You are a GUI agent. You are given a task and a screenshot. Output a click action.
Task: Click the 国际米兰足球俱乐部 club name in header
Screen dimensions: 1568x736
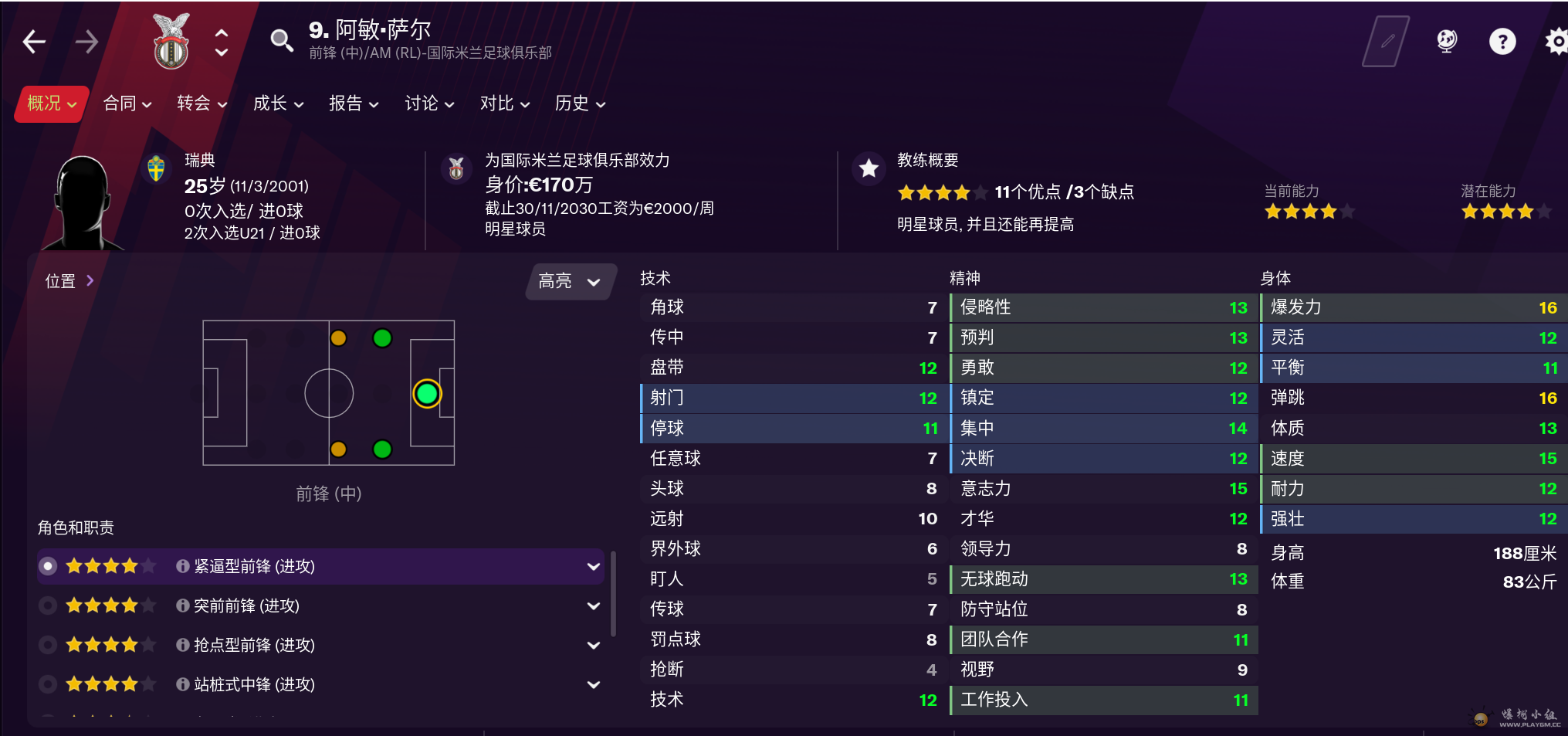coord(489,53)
